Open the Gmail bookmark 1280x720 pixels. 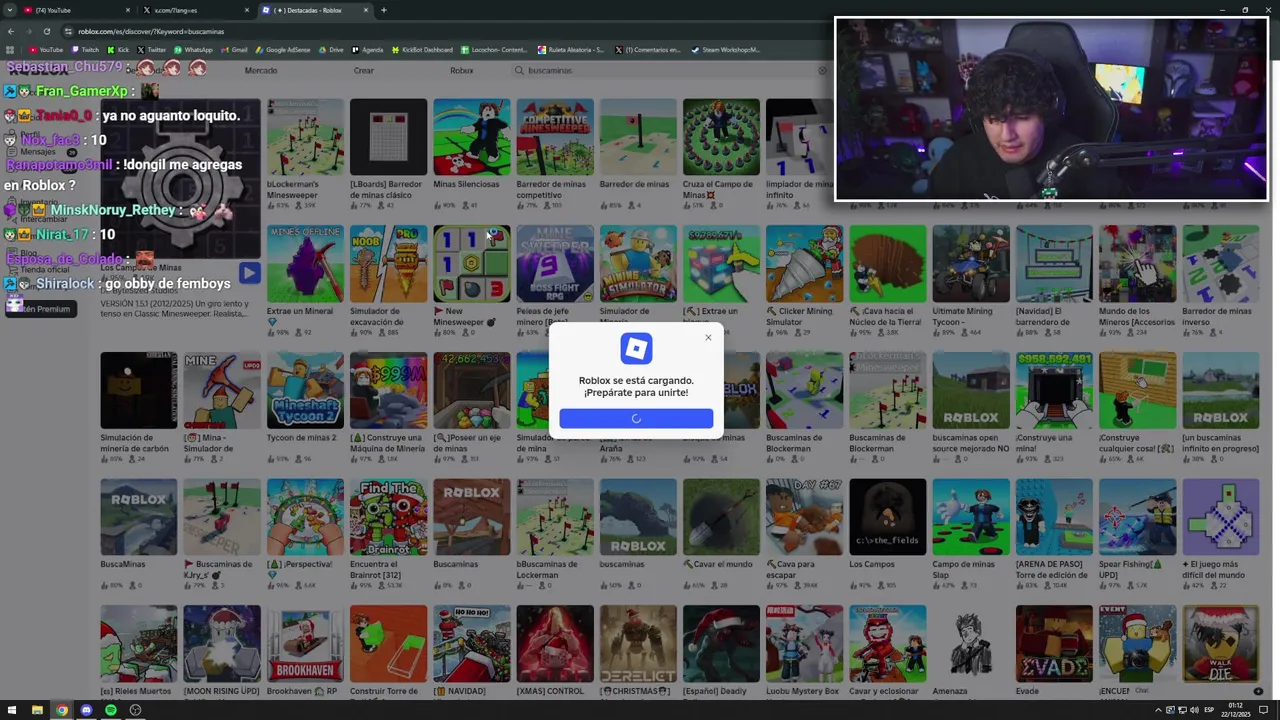pyautogui.click(x=235, y=49)
